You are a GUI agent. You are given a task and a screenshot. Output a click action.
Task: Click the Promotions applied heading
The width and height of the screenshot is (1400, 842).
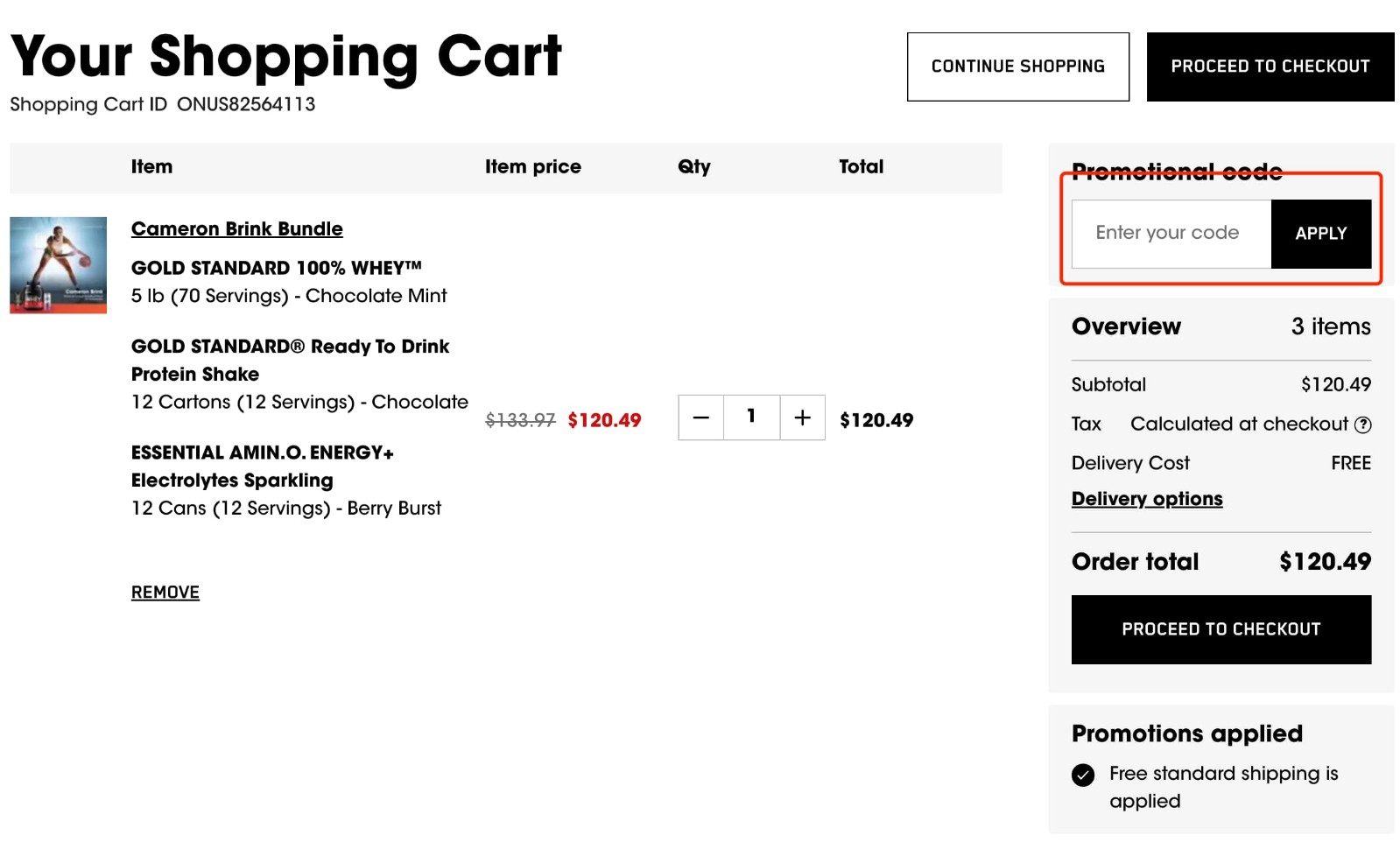click(1186, 734)
